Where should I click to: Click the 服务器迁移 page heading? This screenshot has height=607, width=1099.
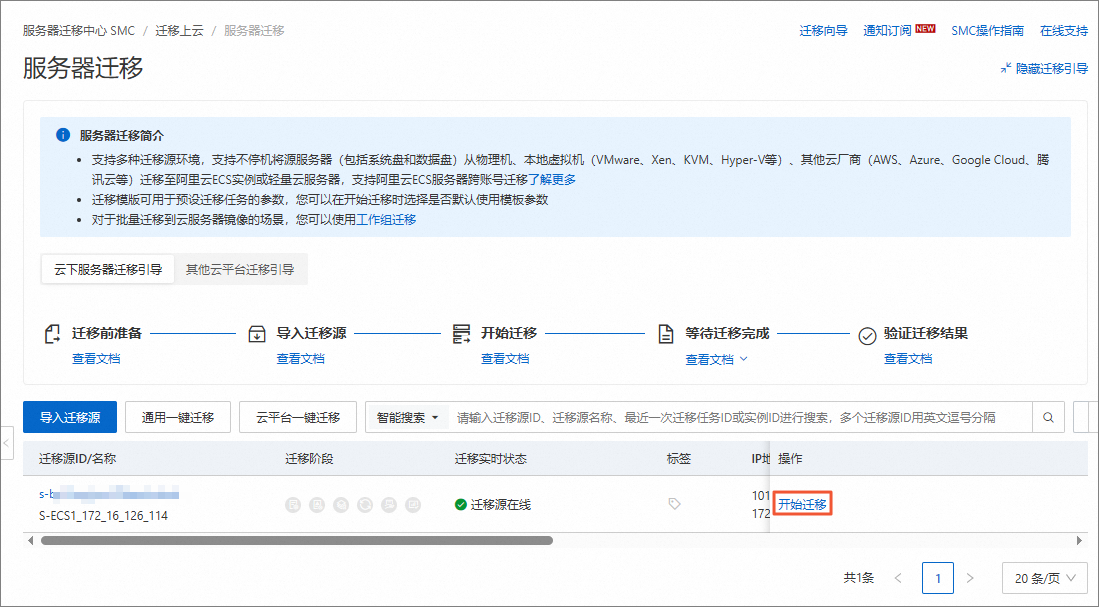pos(83,68)
